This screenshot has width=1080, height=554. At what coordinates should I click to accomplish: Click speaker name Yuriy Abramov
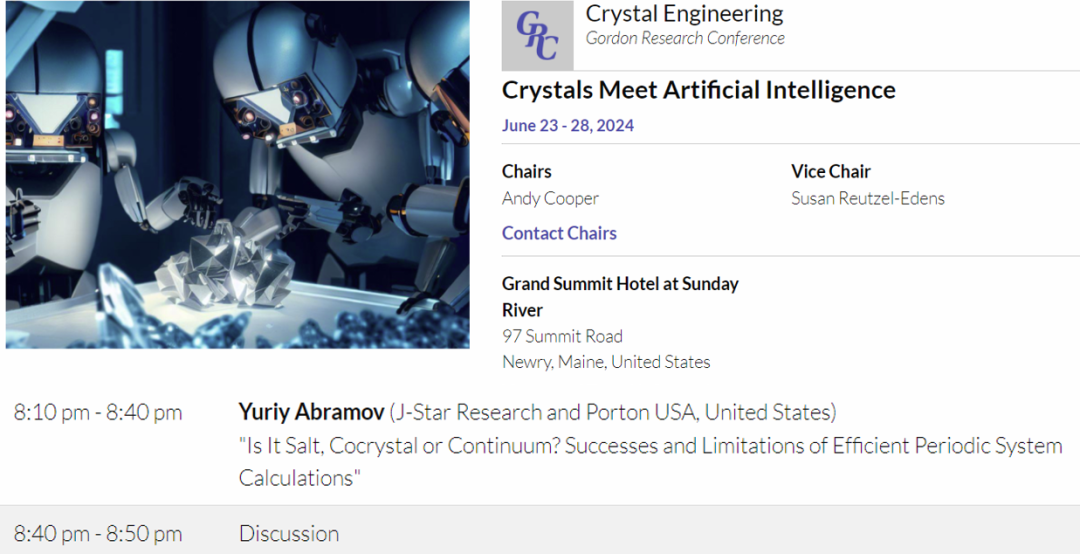pyautogui.click(x=311, y=412)
